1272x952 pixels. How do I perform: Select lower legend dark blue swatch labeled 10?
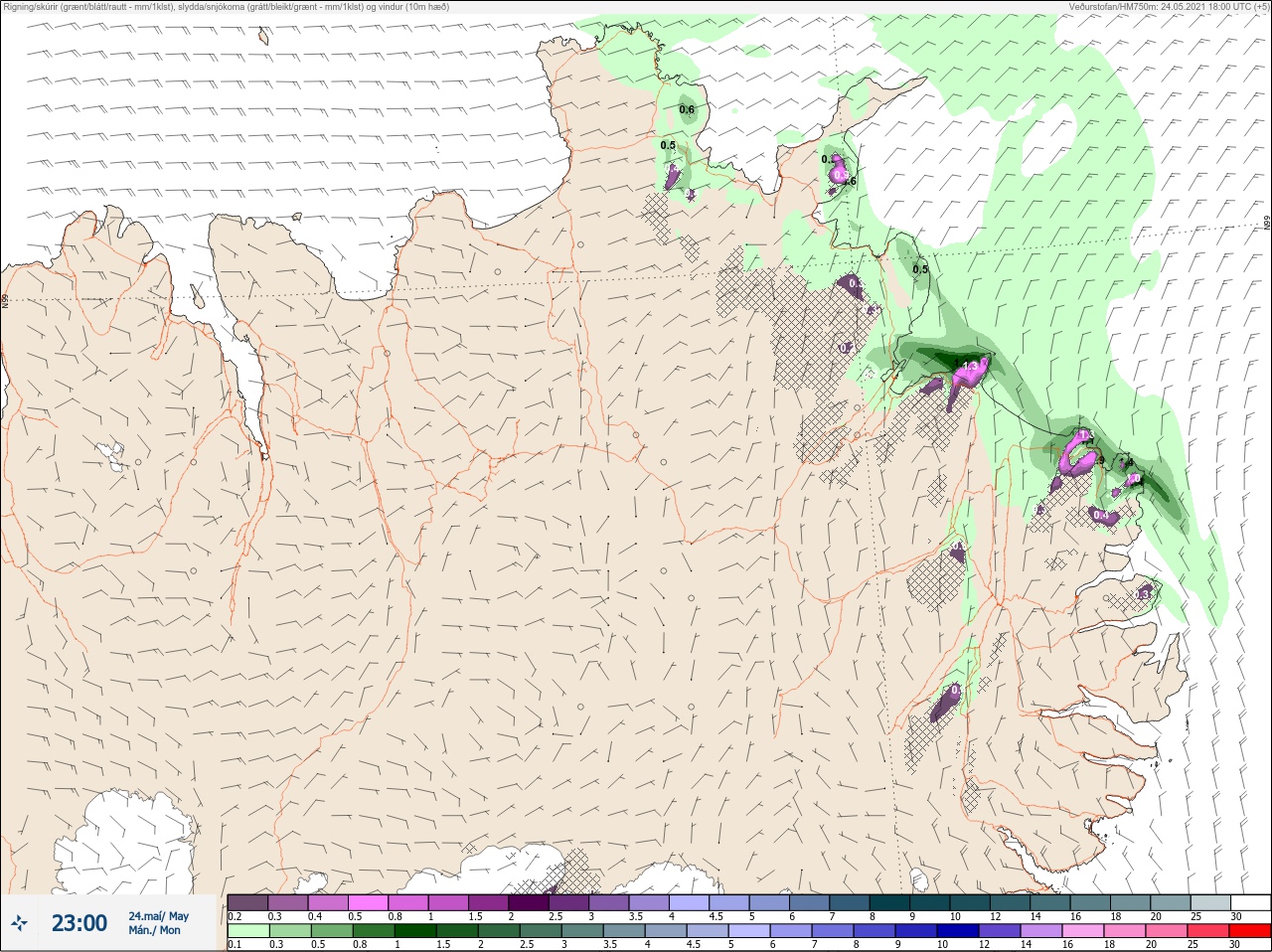[958, 931]
